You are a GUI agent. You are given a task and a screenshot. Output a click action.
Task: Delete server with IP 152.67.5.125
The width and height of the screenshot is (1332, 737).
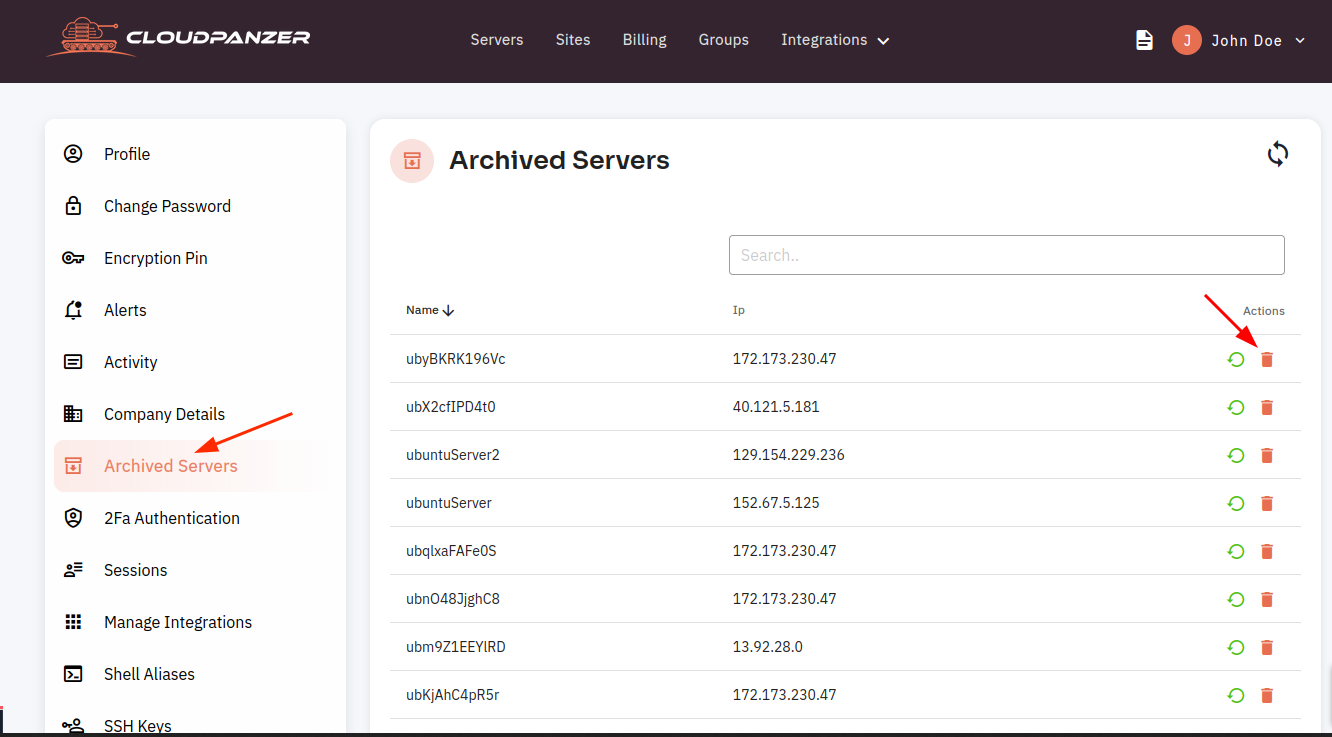pyautogui.click(x=1267, y=503)
